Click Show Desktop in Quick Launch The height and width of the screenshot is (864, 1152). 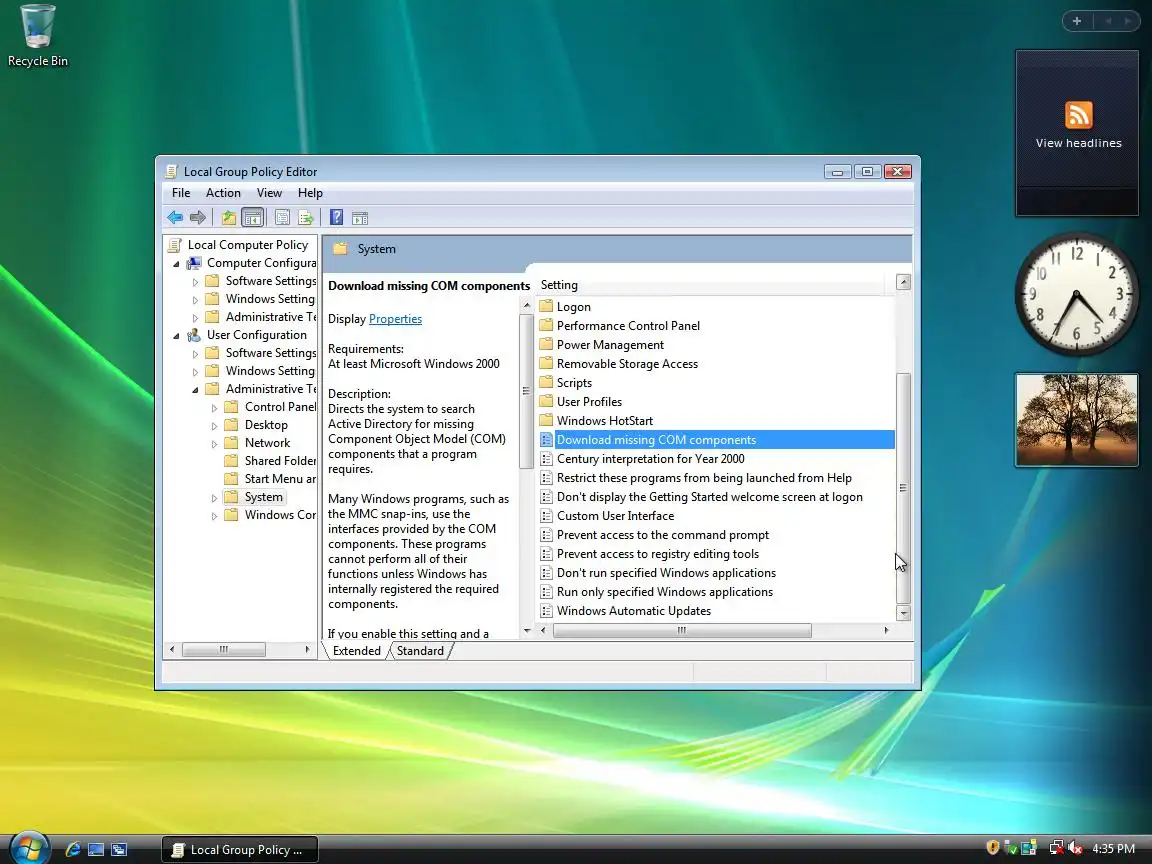click(96, 849)
